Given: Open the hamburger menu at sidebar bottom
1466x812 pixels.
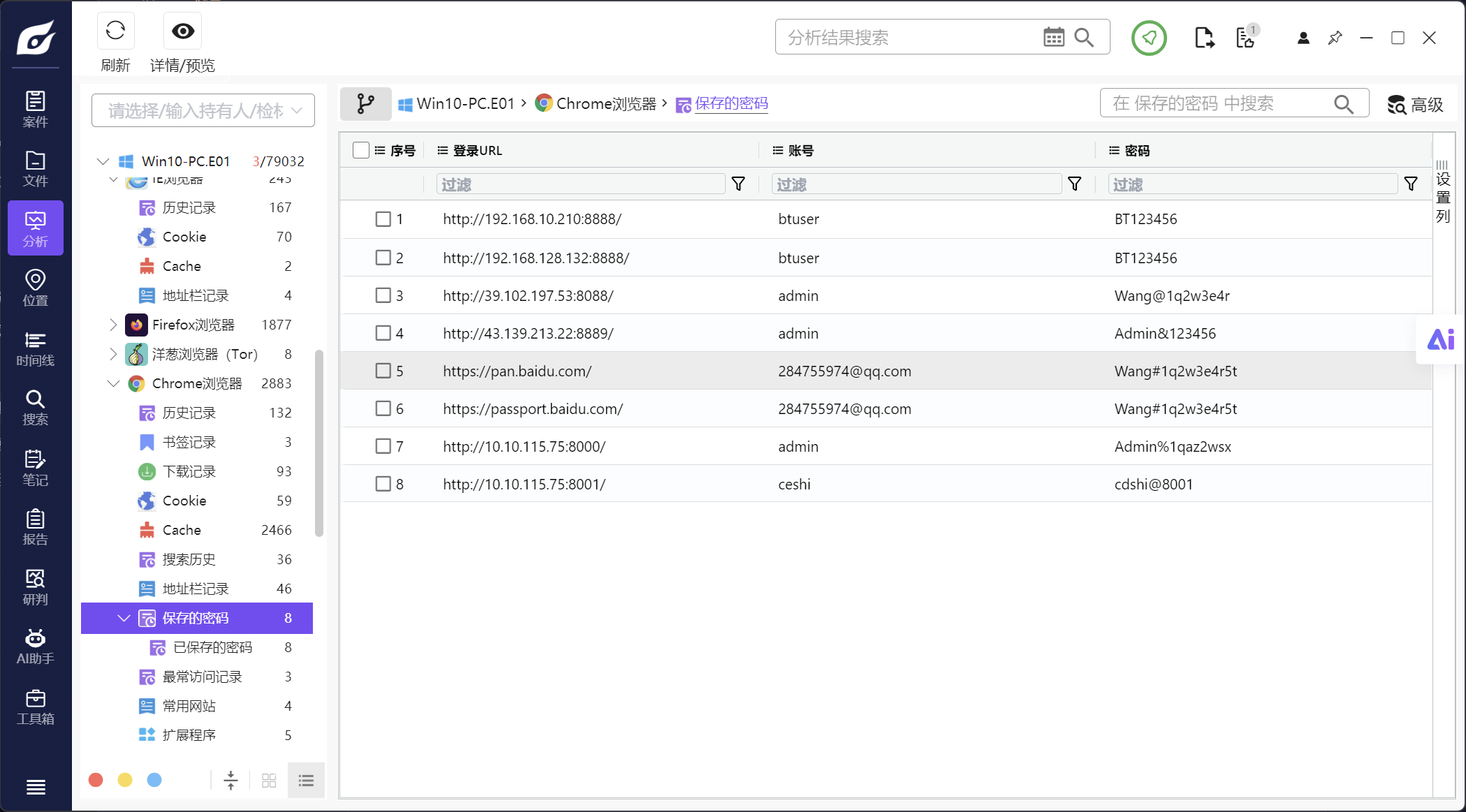Looking at the screenshot, I should 36,788.
